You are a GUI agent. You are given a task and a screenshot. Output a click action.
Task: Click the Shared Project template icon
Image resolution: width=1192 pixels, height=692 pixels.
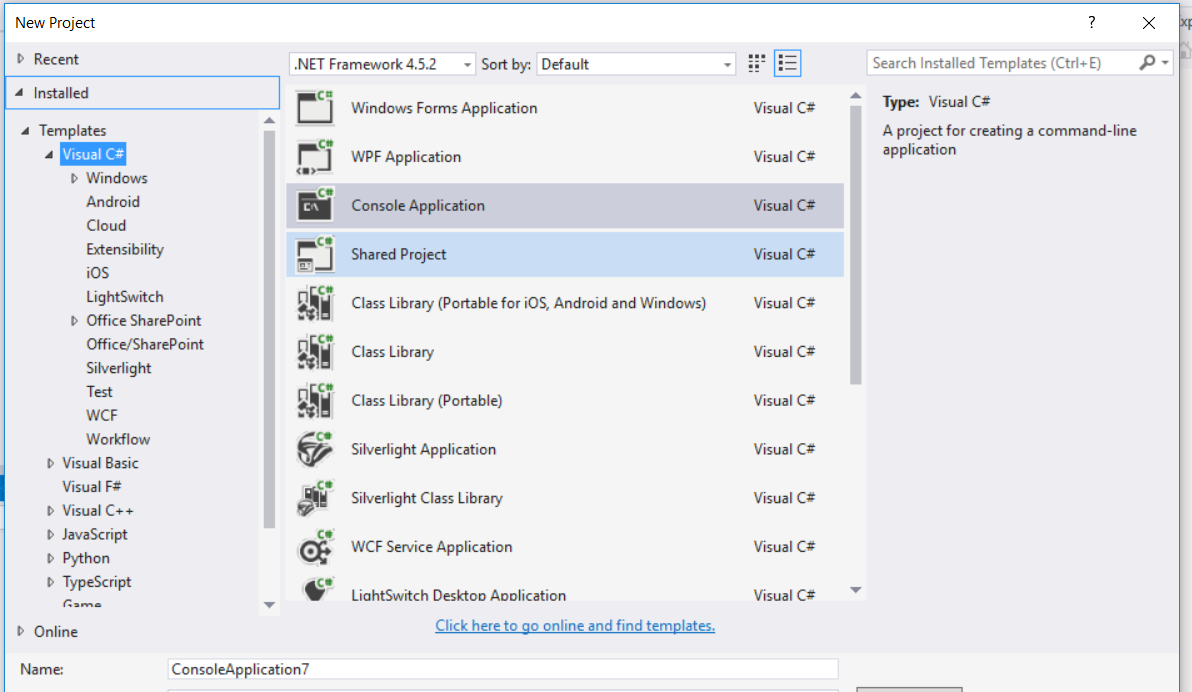pyautogui.click(x=314, y=254)
